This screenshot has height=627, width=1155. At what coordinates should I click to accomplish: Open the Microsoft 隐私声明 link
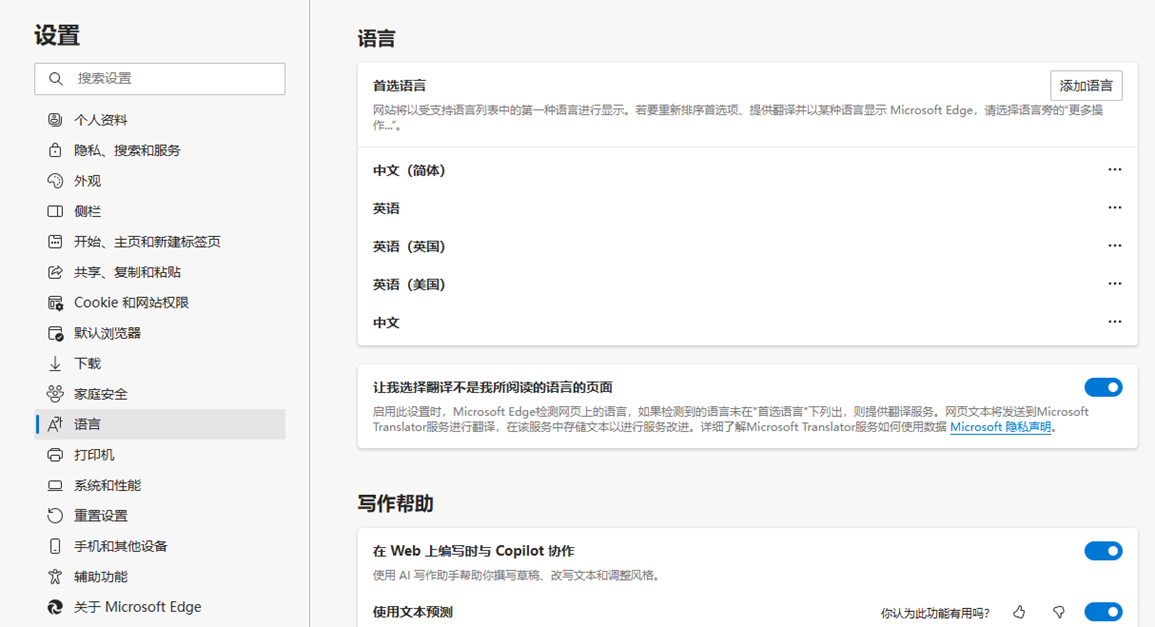click(x=1000, y=427)
